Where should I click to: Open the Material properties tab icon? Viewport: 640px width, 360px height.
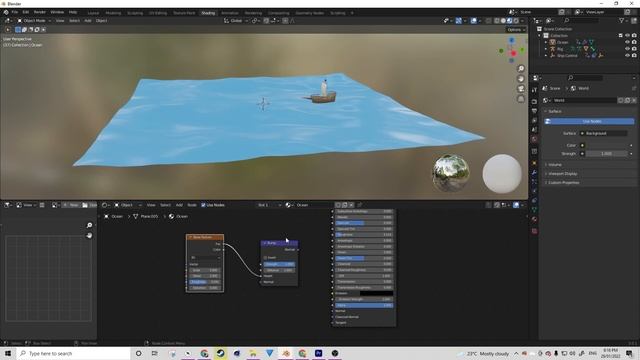[534, 220]
